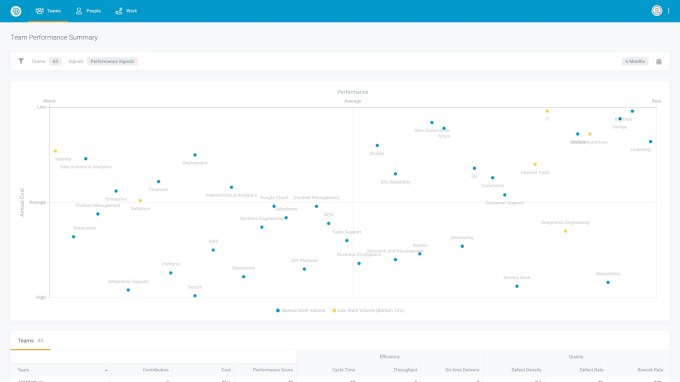Sort by the Rework Rate column header
680x382 pixels.
650,370
